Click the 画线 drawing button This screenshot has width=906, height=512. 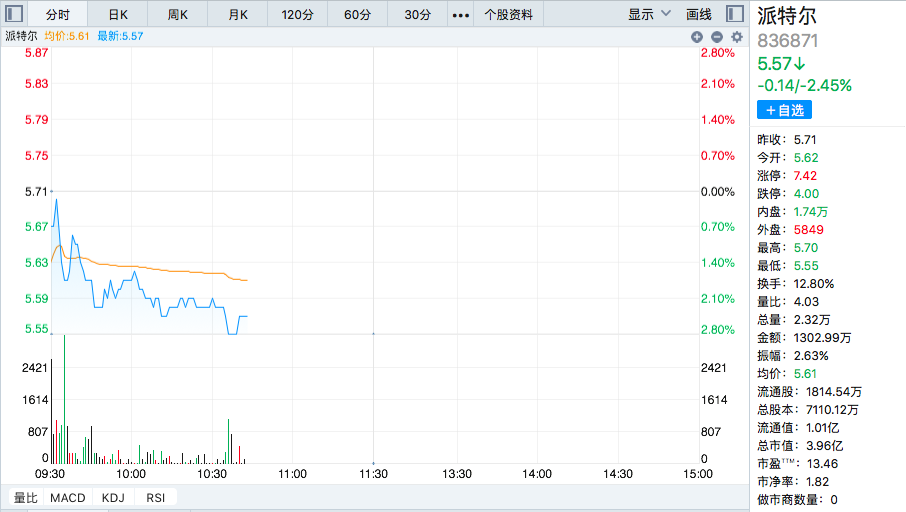[x=699, y=15]
